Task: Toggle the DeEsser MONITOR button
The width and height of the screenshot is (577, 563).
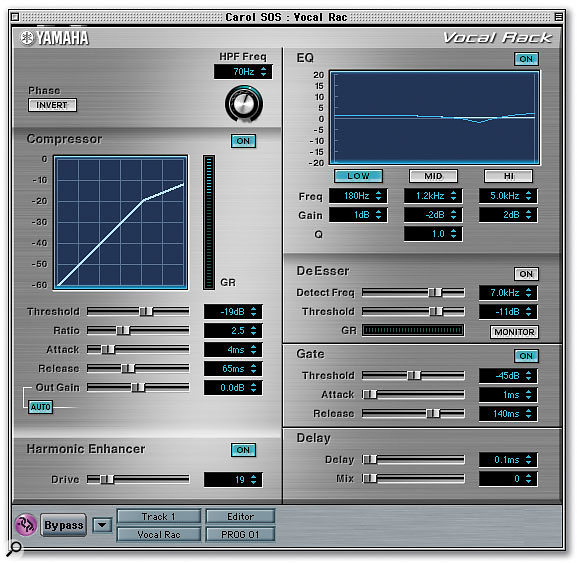Action: [x=514, y=332]
